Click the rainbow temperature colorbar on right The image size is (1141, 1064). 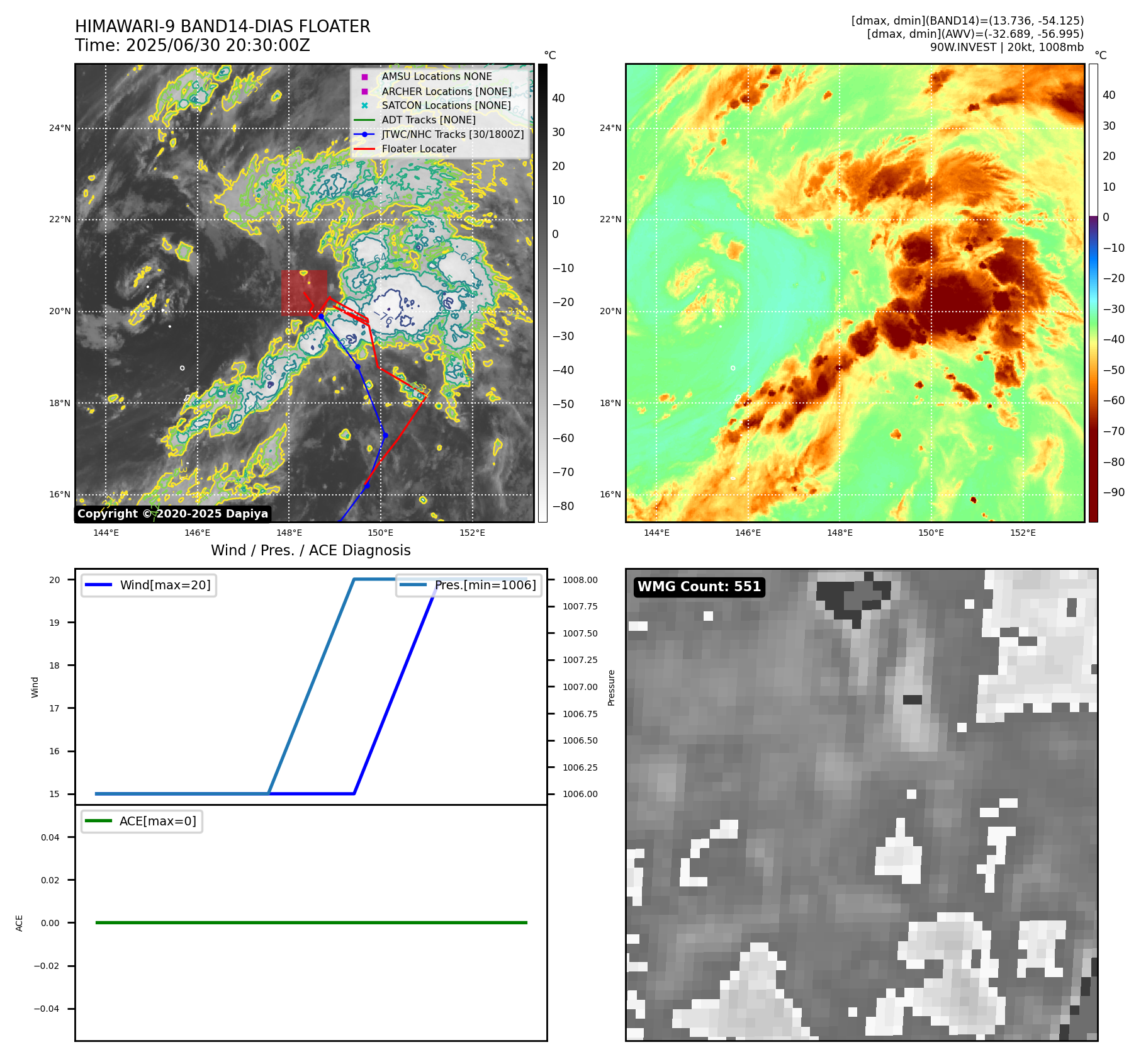point(1093,293)
